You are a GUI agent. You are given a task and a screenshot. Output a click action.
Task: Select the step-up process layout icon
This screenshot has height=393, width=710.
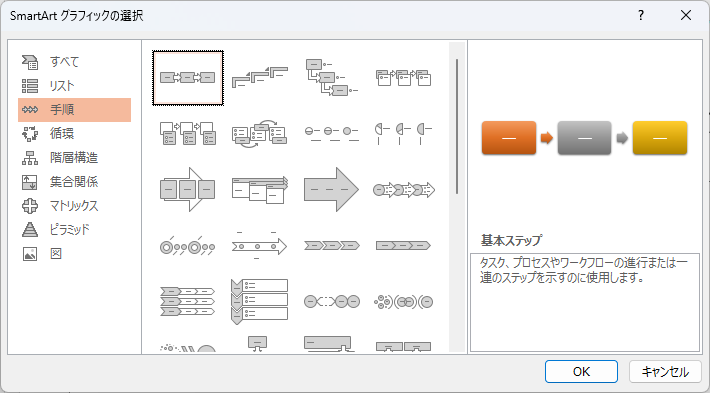coord(259,78)
